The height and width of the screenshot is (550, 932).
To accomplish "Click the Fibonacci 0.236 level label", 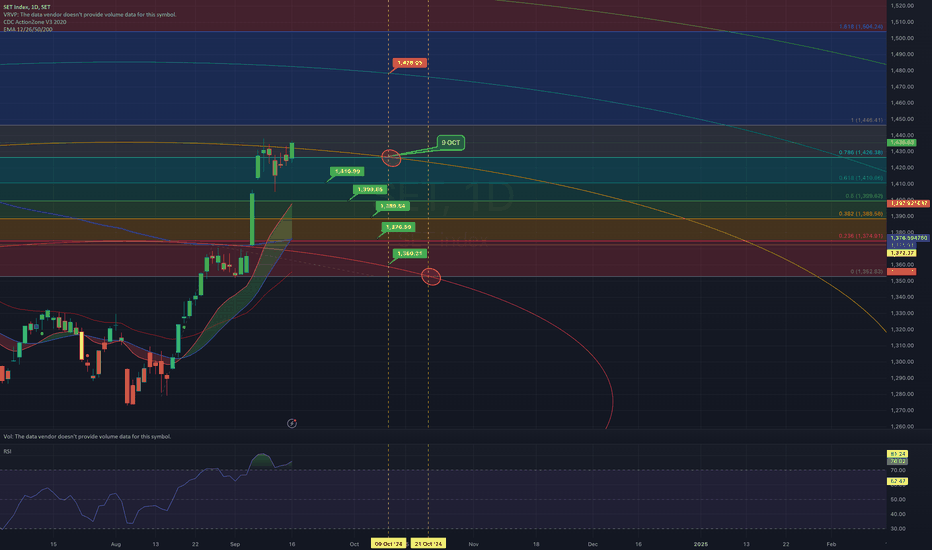I will [861, 236].
